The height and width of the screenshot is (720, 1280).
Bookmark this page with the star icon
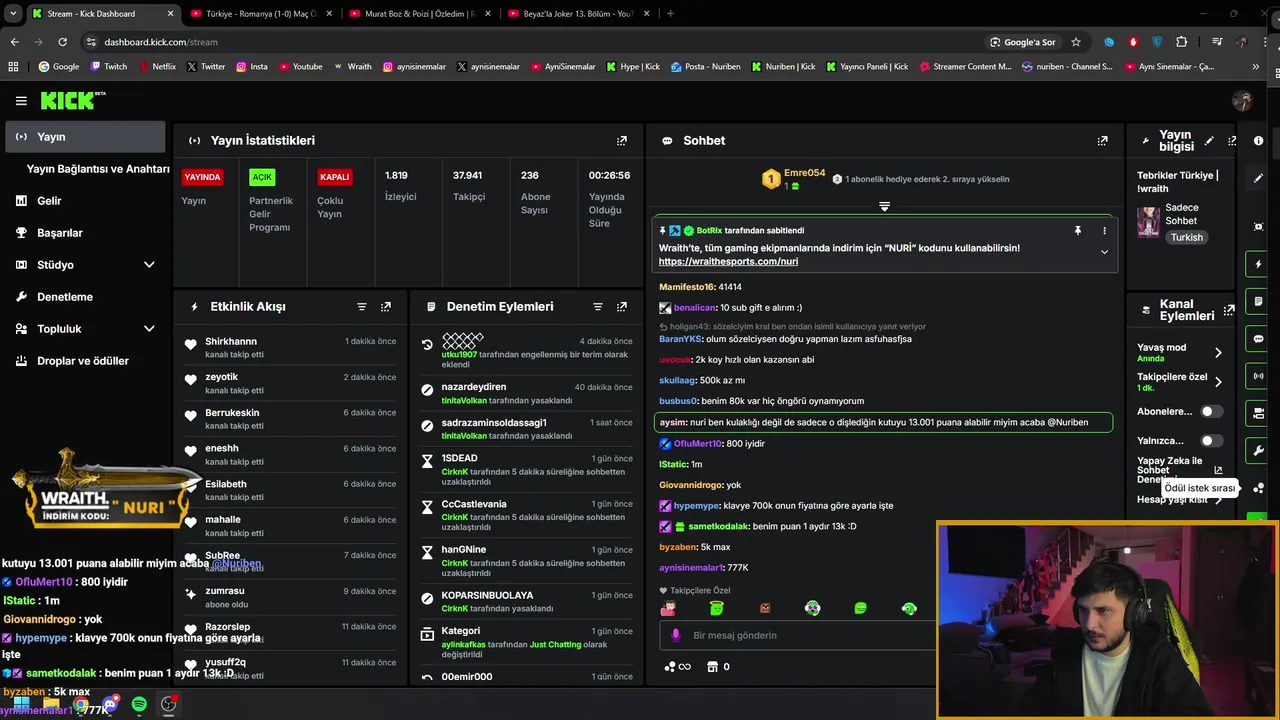[x=1076, y=42]
